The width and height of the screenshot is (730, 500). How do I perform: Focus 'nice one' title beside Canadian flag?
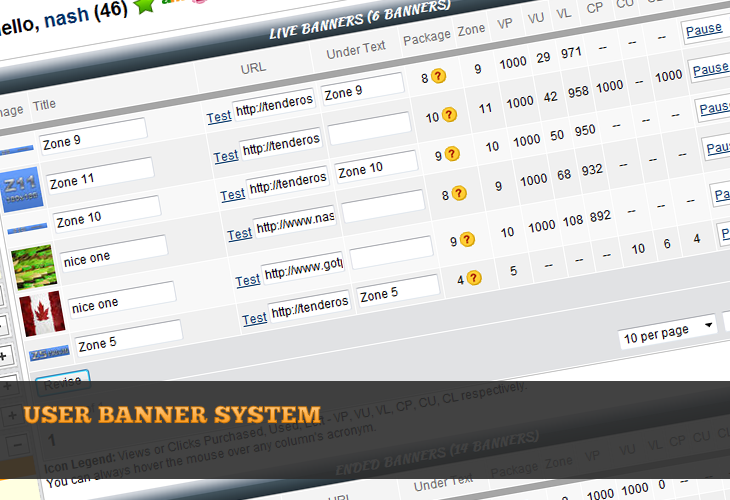click(122, 301)
